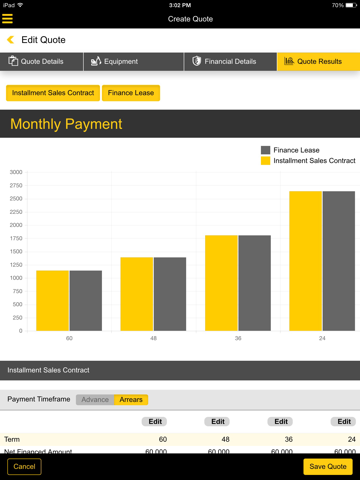Edit the 24 month term column
360x480 pixels.
344,421
